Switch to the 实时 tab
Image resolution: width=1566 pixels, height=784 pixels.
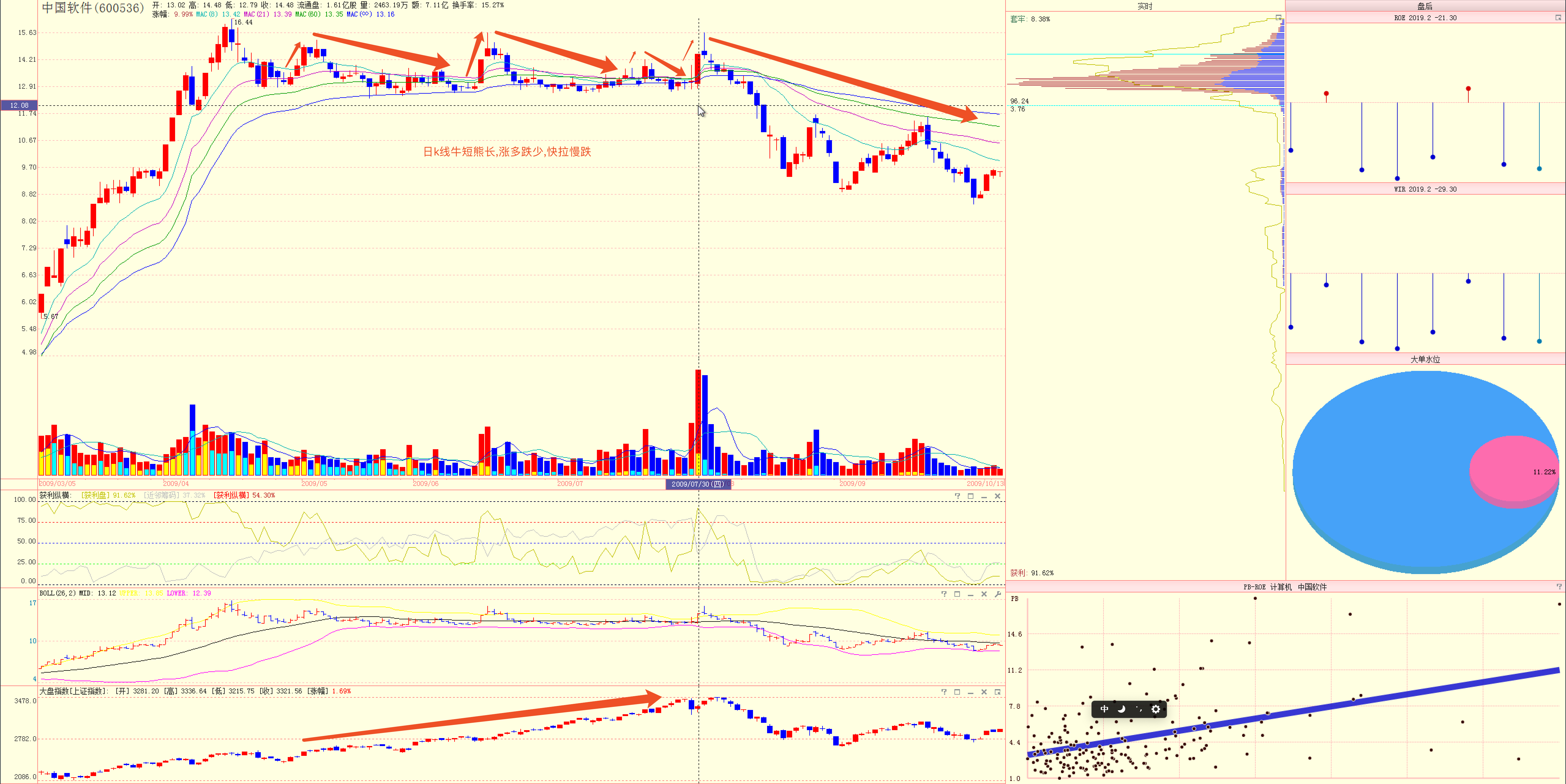[1145, 6]
